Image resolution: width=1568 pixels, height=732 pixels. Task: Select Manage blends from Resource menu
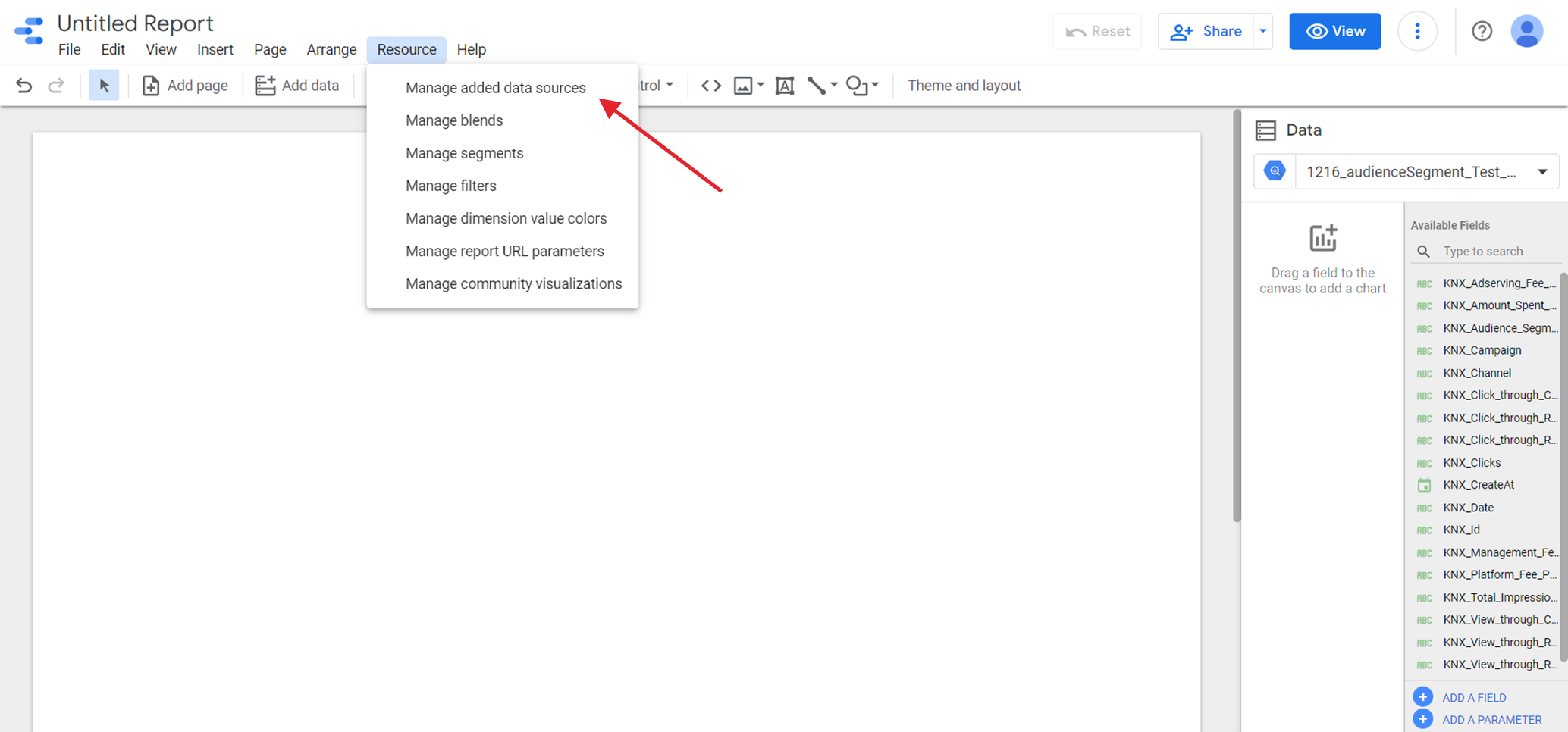click(453, 120)
